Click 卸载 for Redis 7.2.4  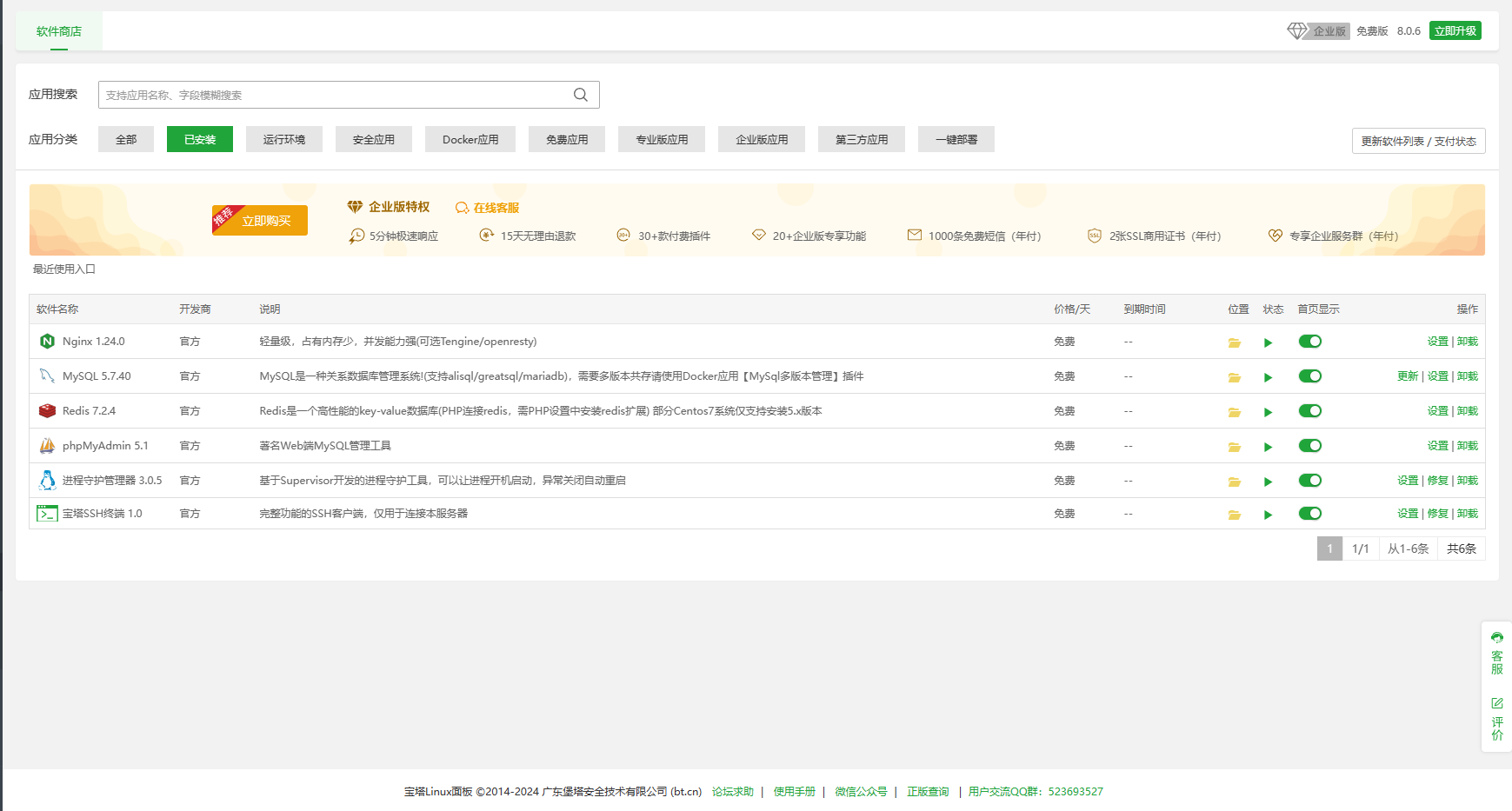point(1468,411)
